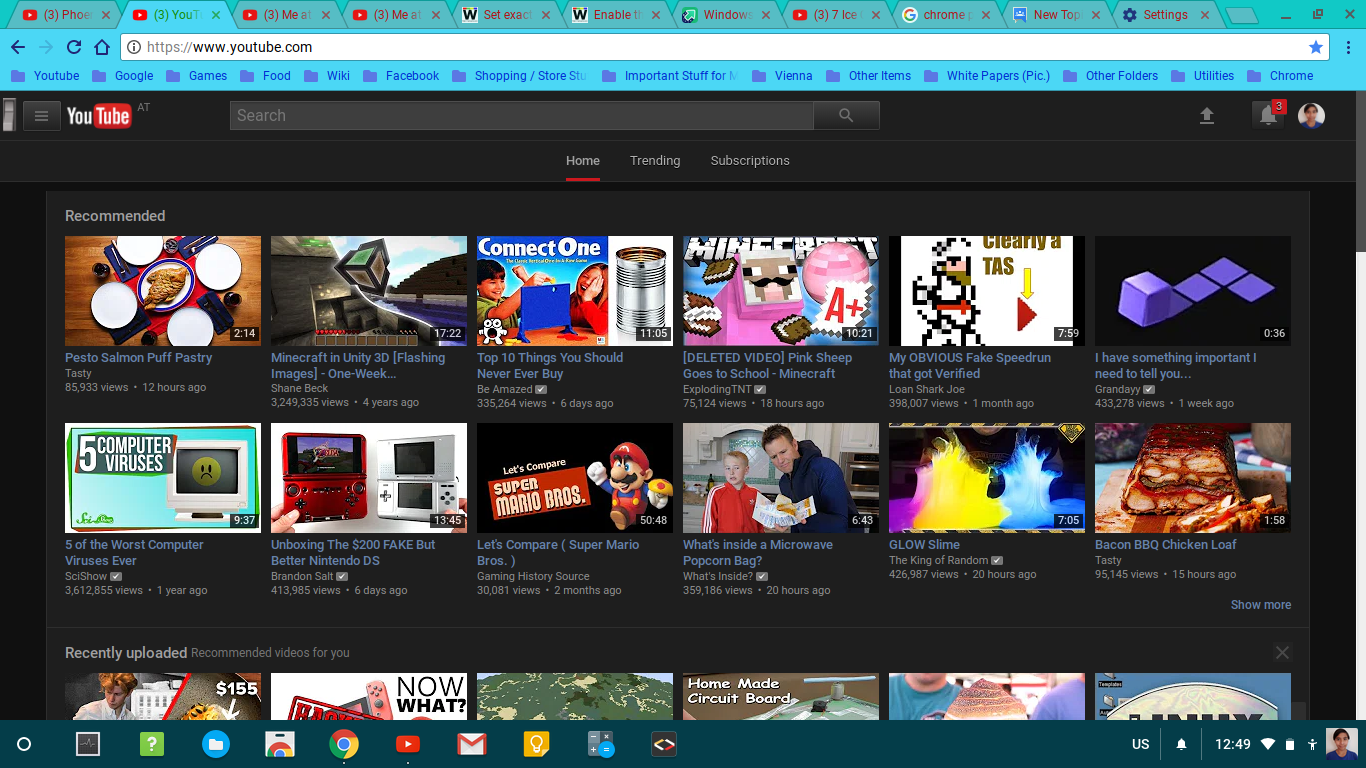The width and height of the screenshot is (1366, 768).
Task: Open the Youtube bookmarks folder
Action: pyautogui.click(x=45, y=76)
